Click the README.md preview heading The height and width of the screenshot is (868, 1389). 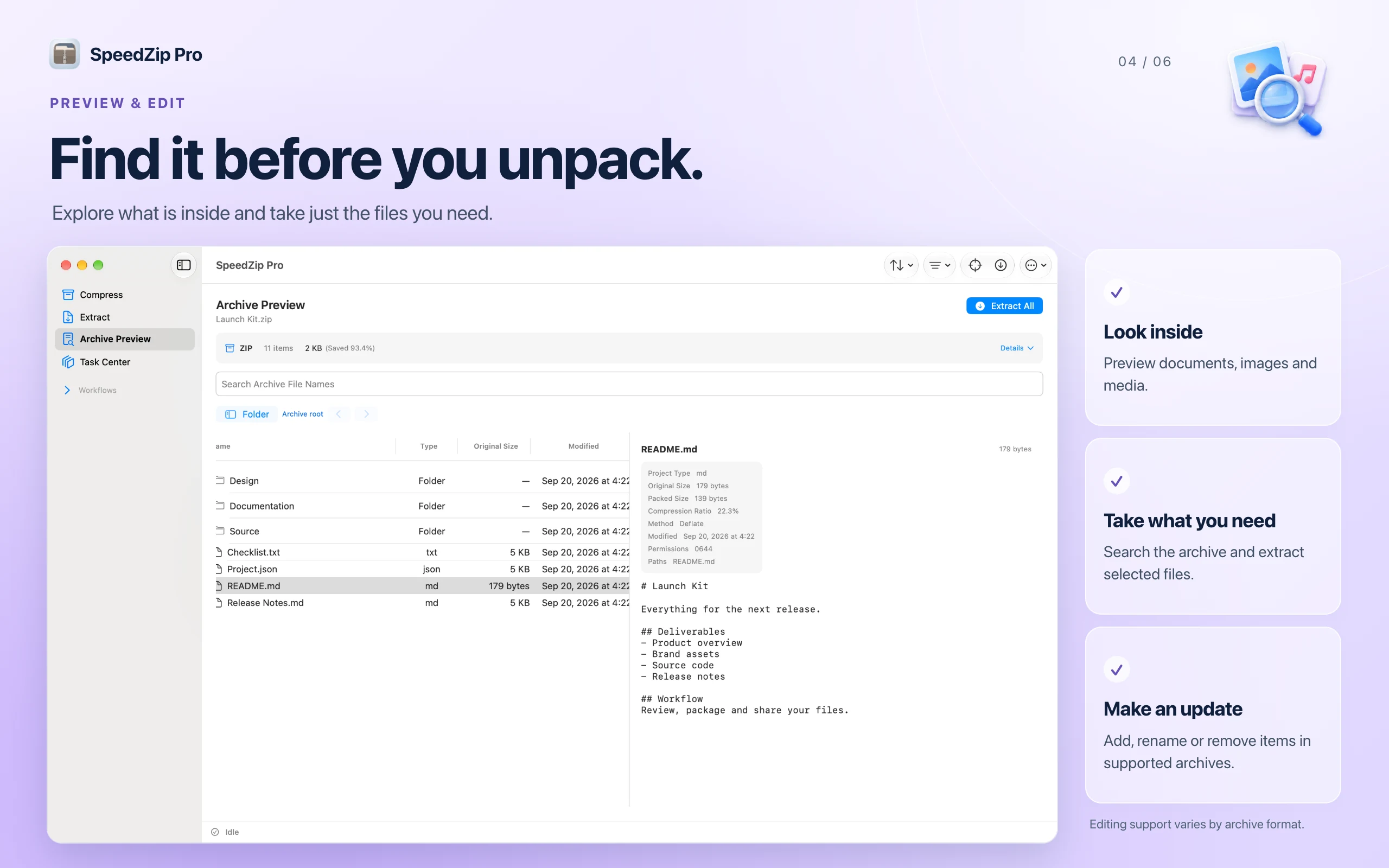pyautogui.click(x=668, y=449)
